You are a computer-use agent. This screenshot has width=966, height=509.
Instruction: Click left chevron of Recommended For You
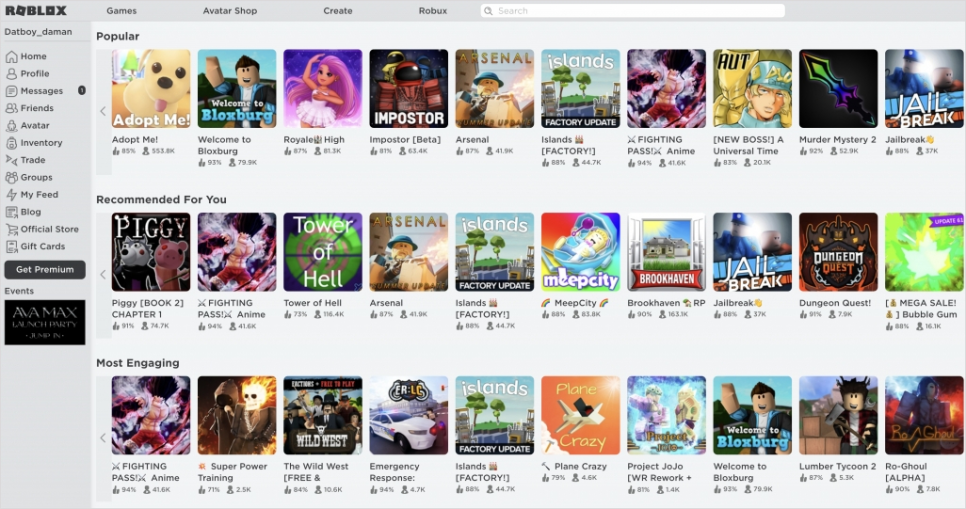coord(103,274)
